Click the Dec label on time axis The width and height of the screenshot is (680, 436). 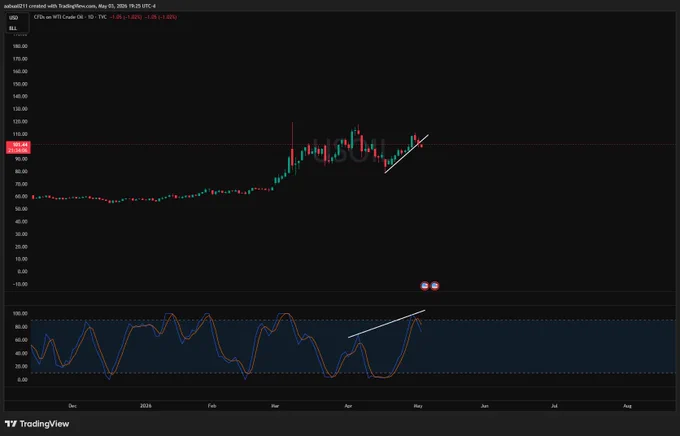tap(72, 406)
